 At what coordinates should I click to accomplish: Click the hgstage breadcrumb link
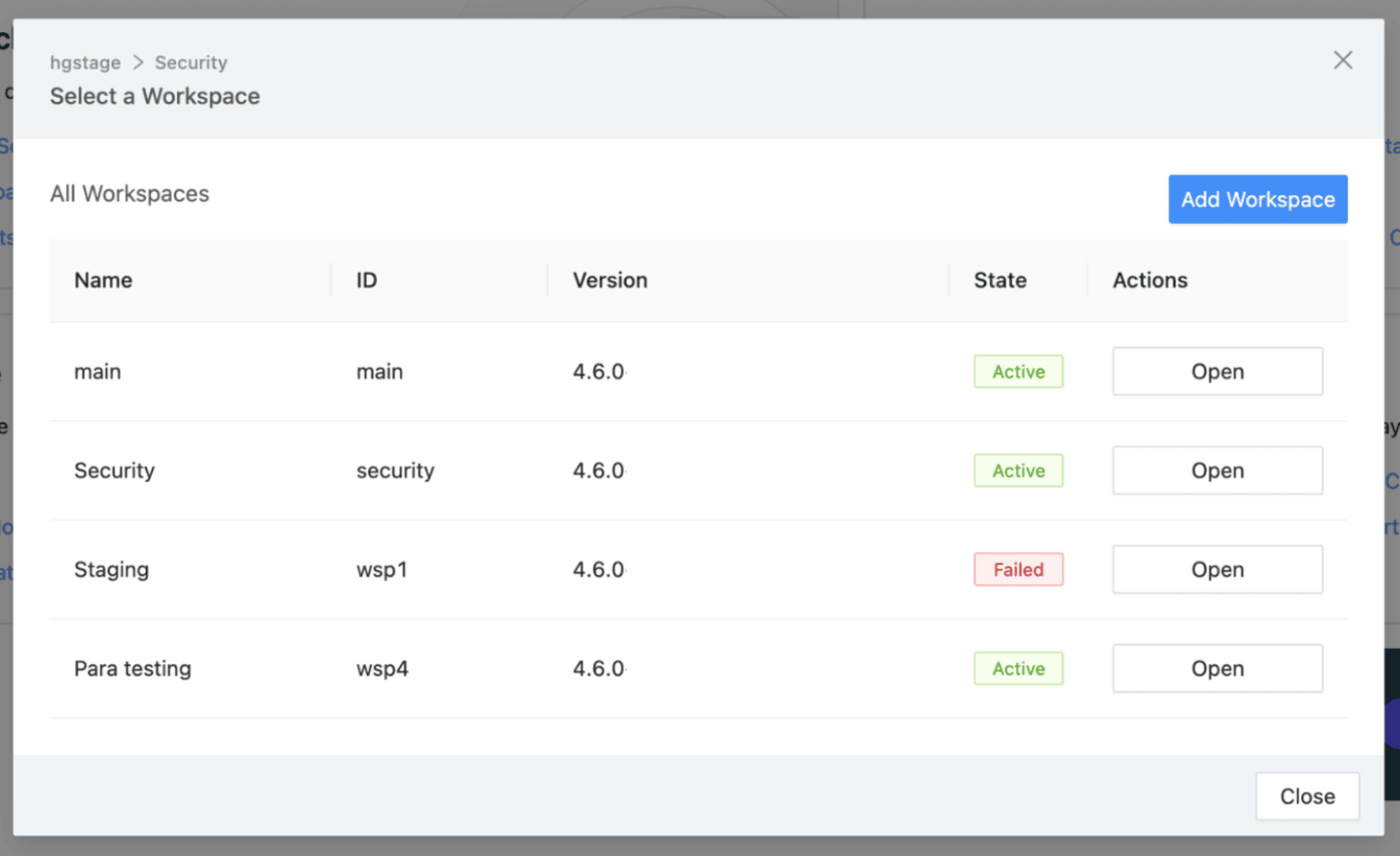85,63
